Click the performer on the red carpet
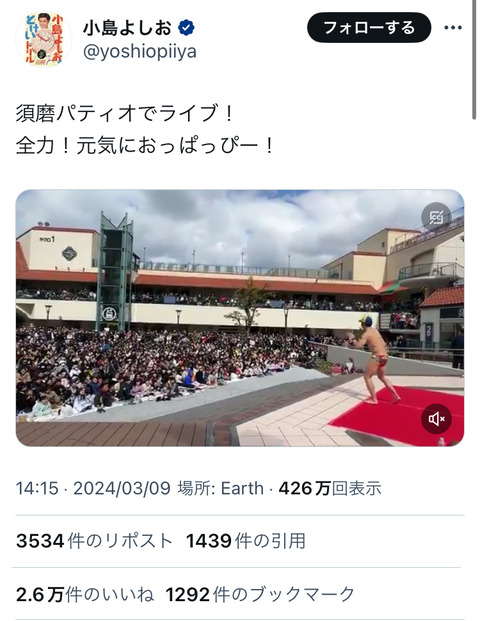480x621 pixels. click(374, 359)
